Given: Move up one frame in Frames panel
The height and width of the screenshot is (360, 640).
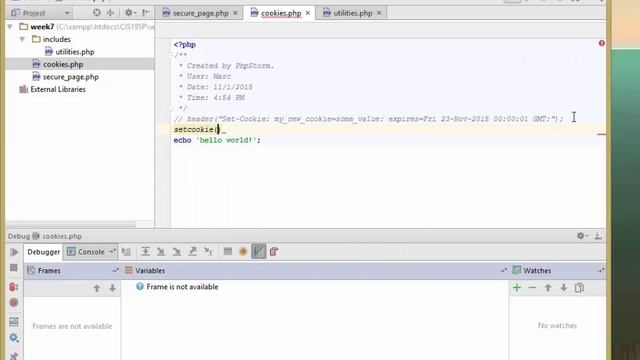Looking at the screenshot, I should [97, 288].
